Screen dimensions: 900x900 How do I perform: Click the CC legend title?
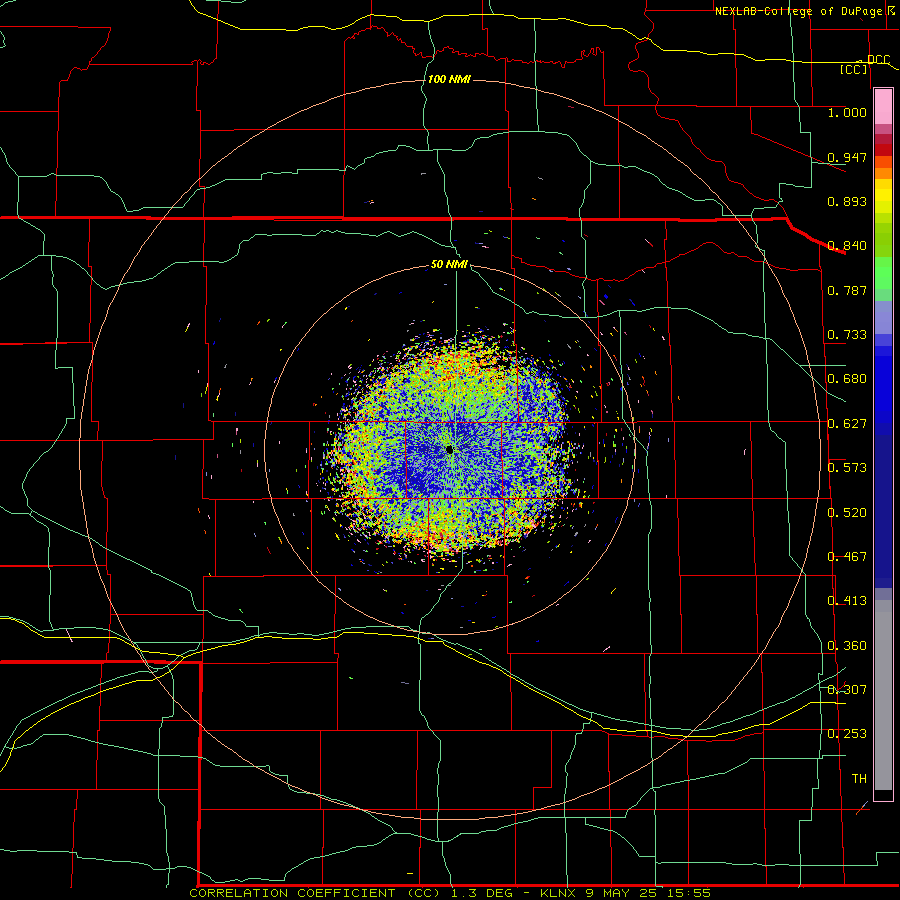(854, 69)
